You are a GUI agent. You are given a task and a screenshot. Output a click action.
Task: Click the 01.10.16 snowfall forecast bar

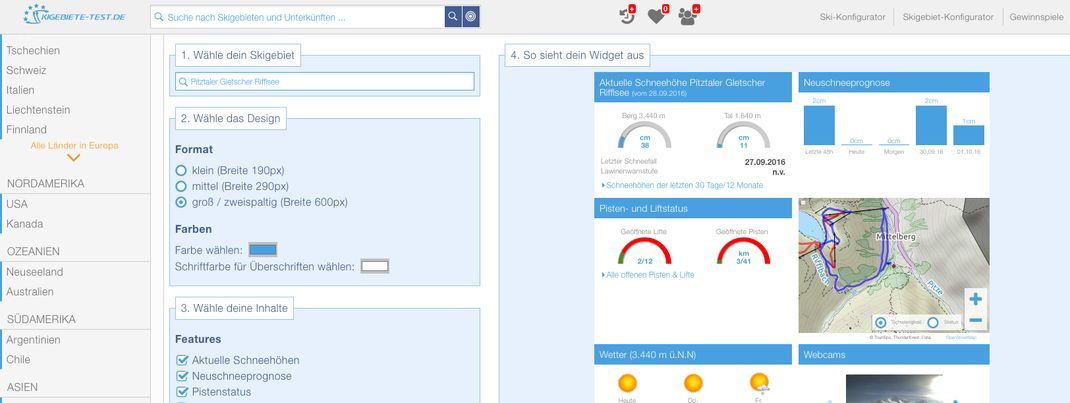click(968, 135)
